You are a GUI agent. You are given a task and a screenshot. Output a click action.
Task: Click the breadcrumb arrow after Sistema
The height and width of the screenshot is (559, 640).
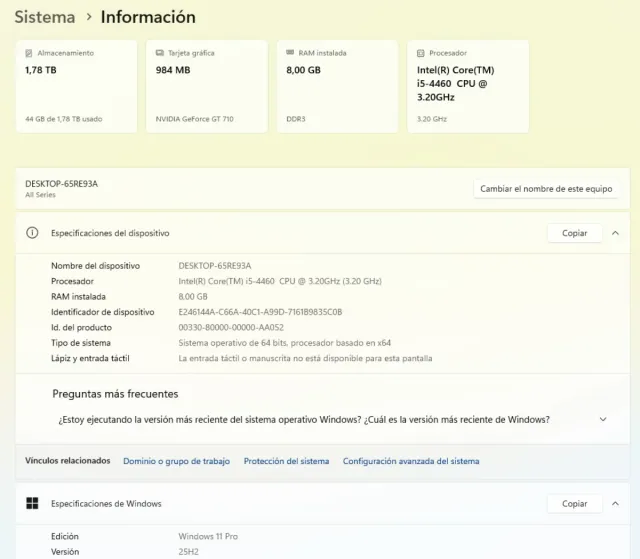click(x=88, y=17)
